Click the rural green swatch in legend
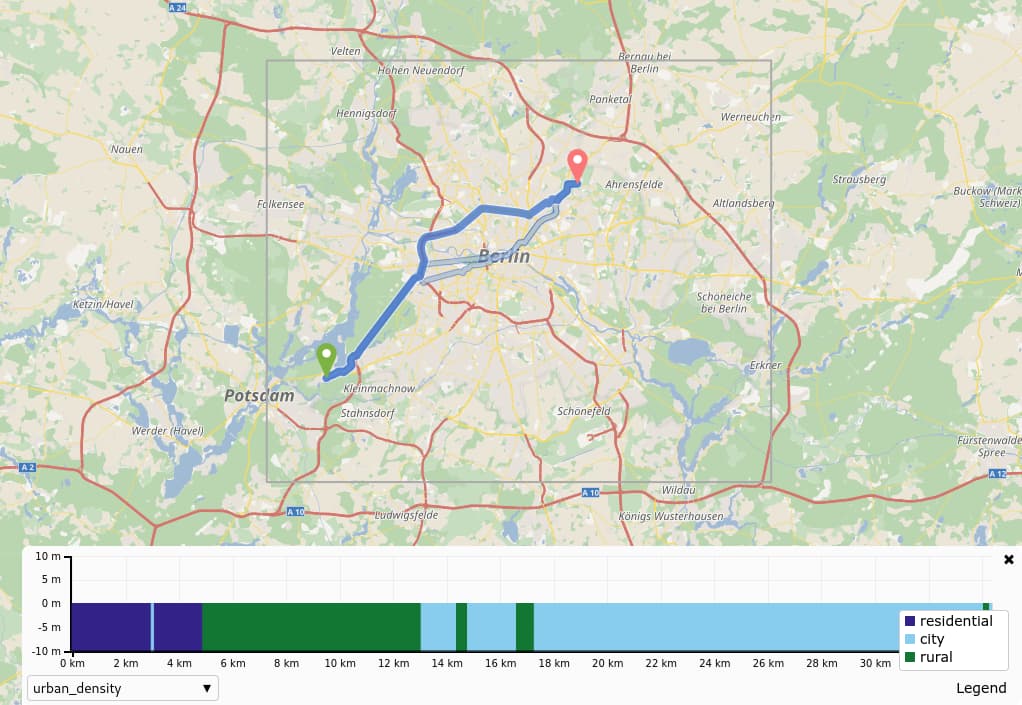This screenshot has height=705, width=1022. (x=909, y=657)
